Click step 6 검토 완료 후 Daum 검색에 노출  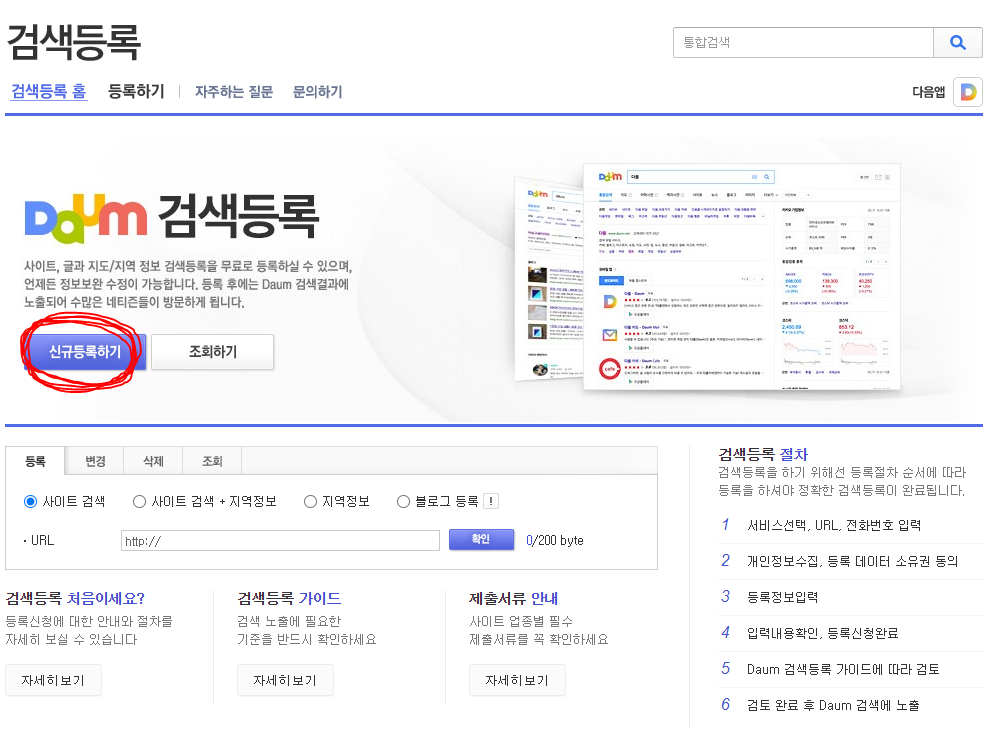pyautogui.click(x=833, y=705)
